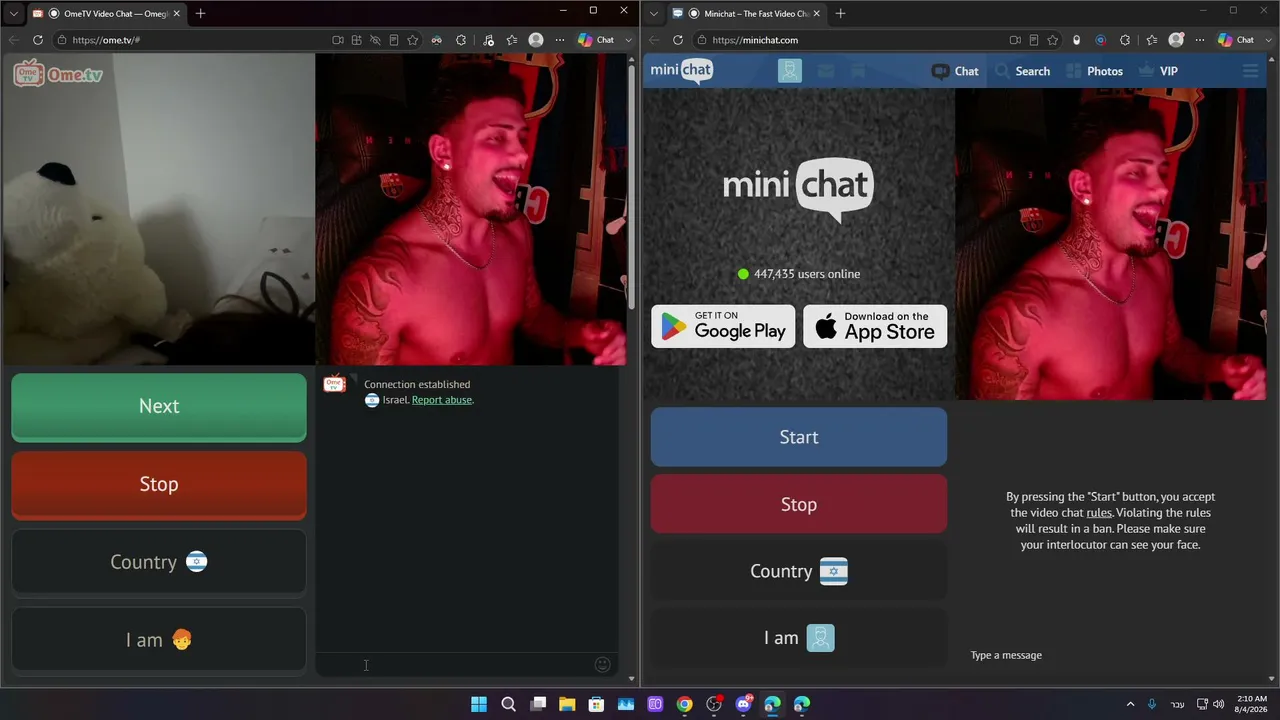1280x720 pixels.
Task: Open Country selector in Minichat
Action: point(799,571)
